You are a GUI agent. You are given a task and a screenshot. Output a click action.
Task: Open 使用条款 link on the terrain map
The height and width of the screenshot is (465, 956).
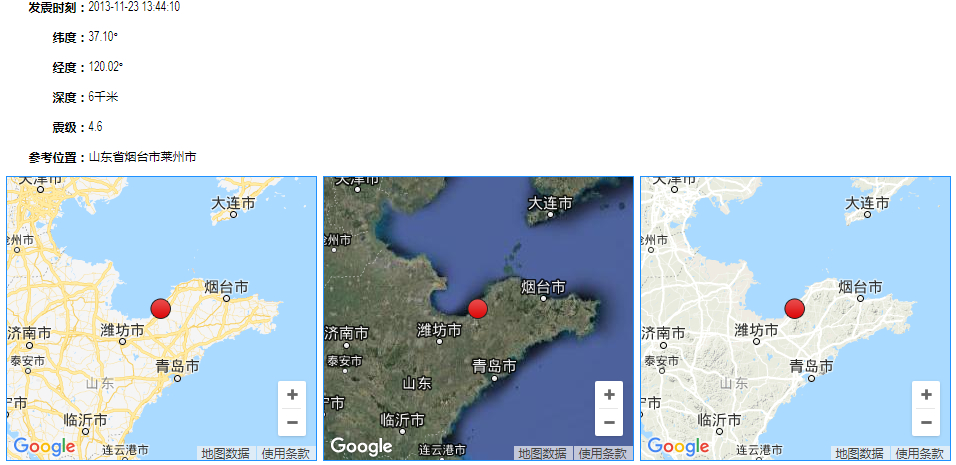pyautogui.click(x=920, y=453)
